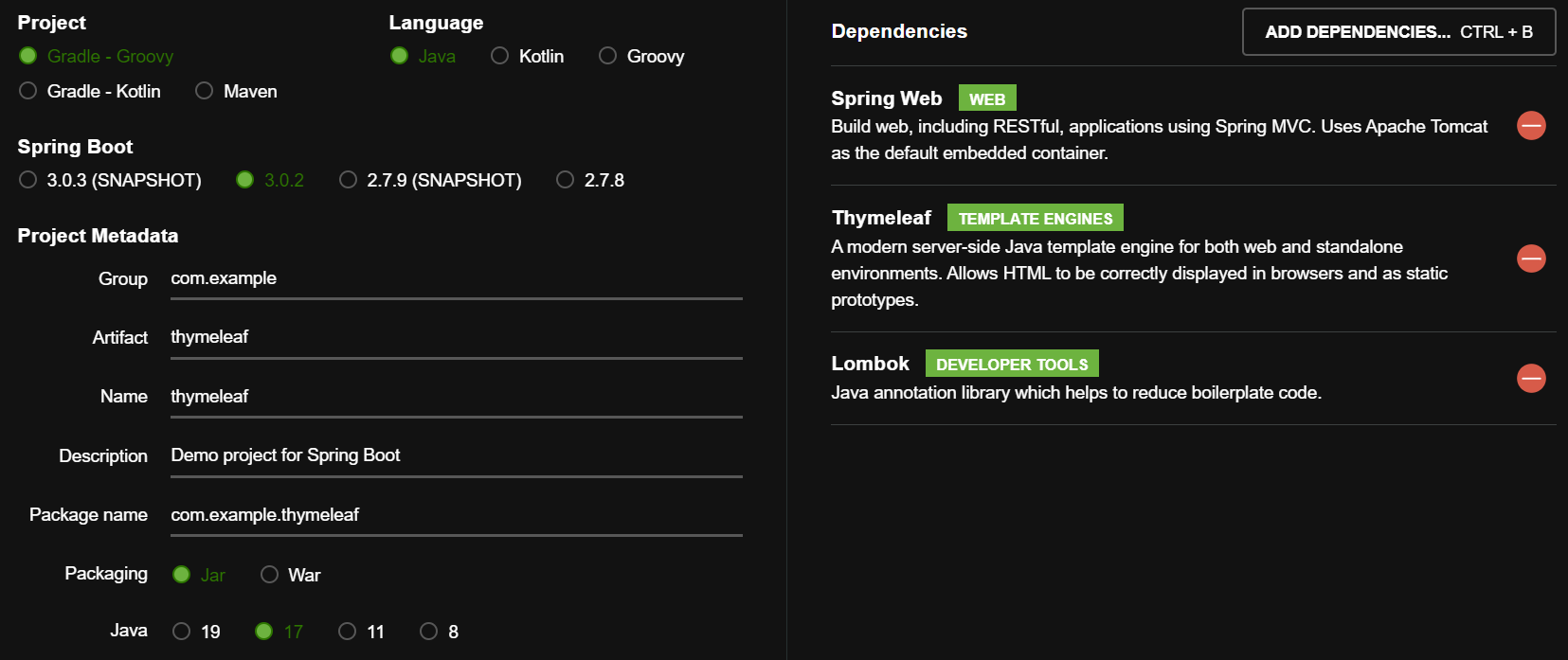Click the Dependencies heading
Screen dimensions: 1568x660
[899, 31]
